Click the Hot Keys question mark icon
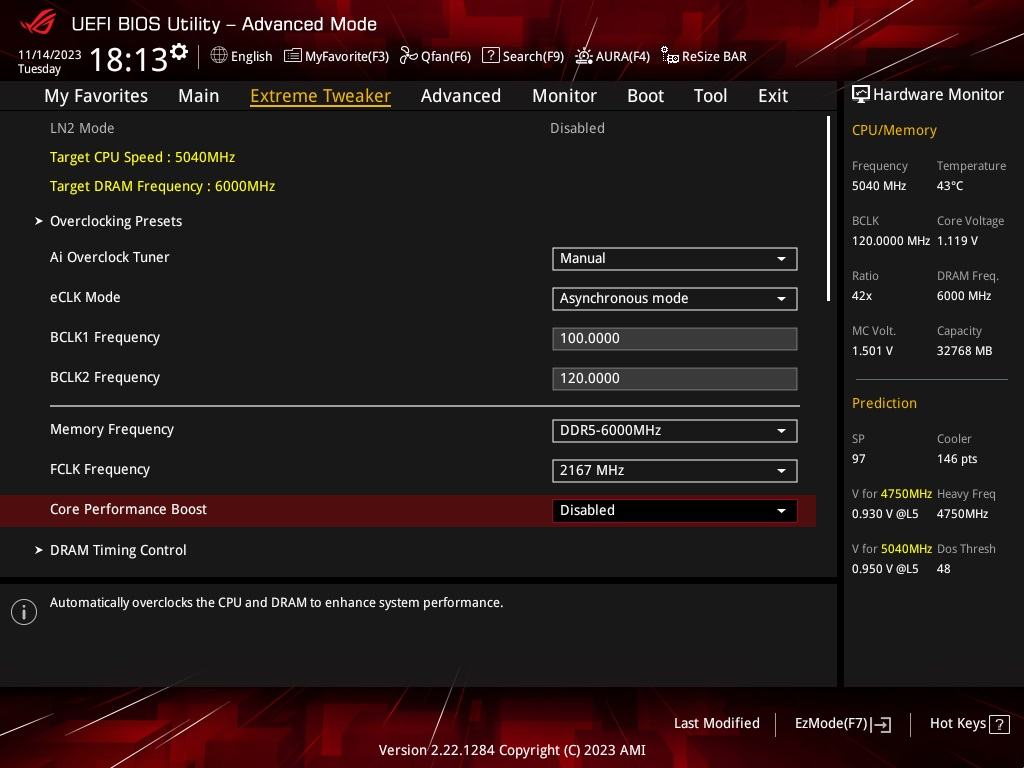This screenshot has height=768, width=1024. tap(999, 724)
